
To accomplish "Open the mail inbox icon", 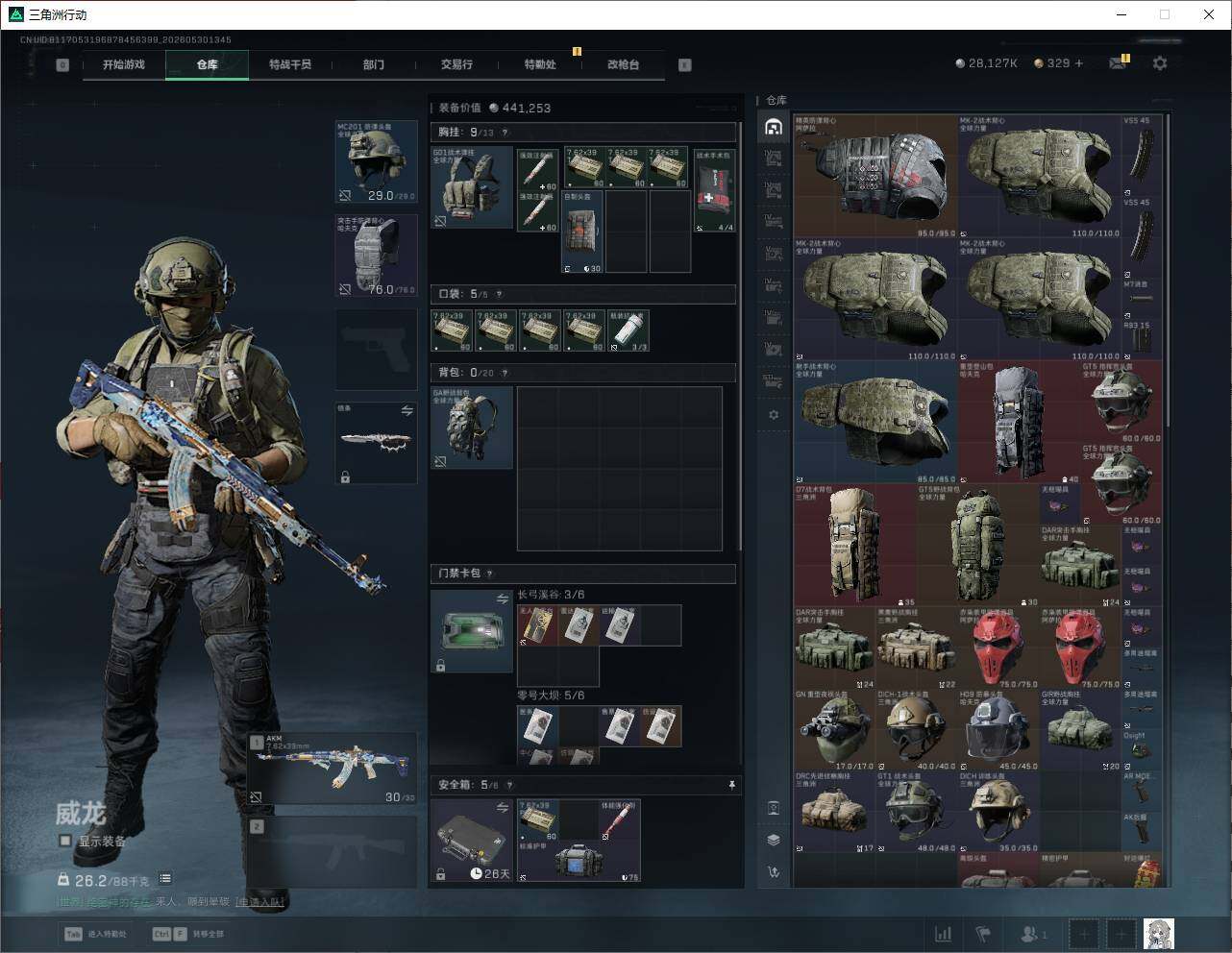I will point(1117,63).
